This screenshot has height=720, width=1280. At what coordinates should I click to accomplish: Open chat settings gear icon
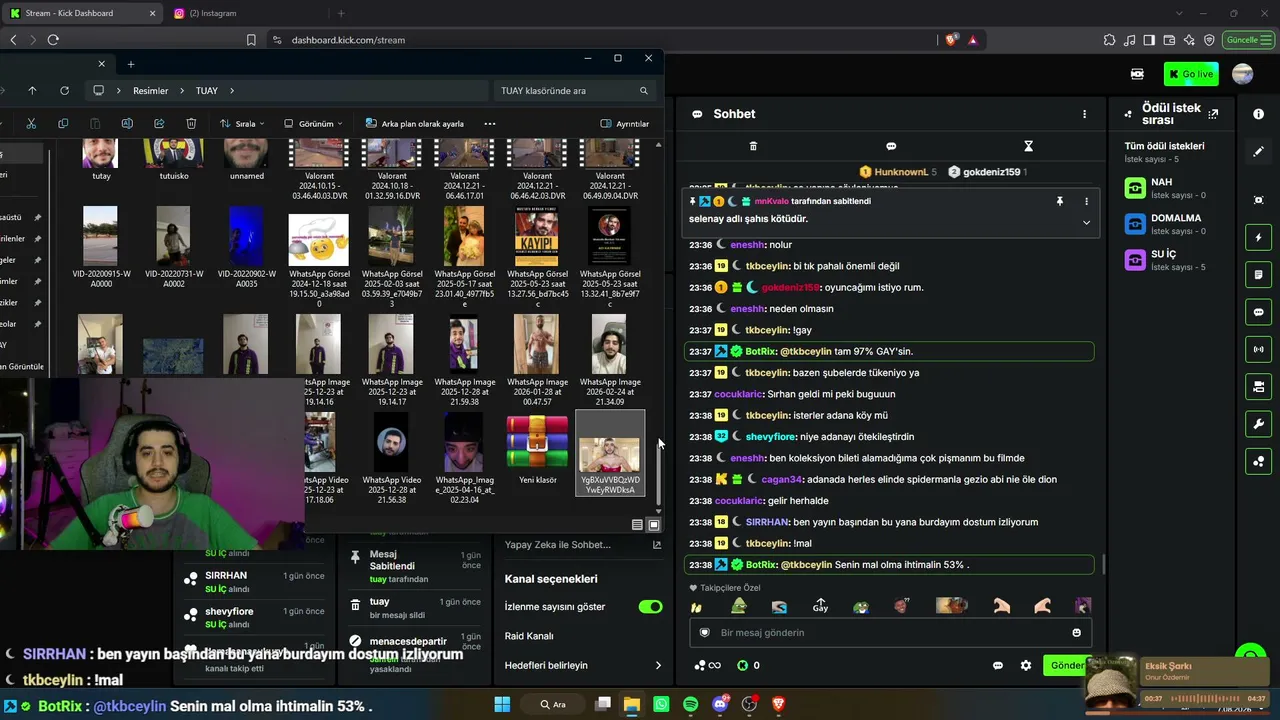click(1025, 665)
